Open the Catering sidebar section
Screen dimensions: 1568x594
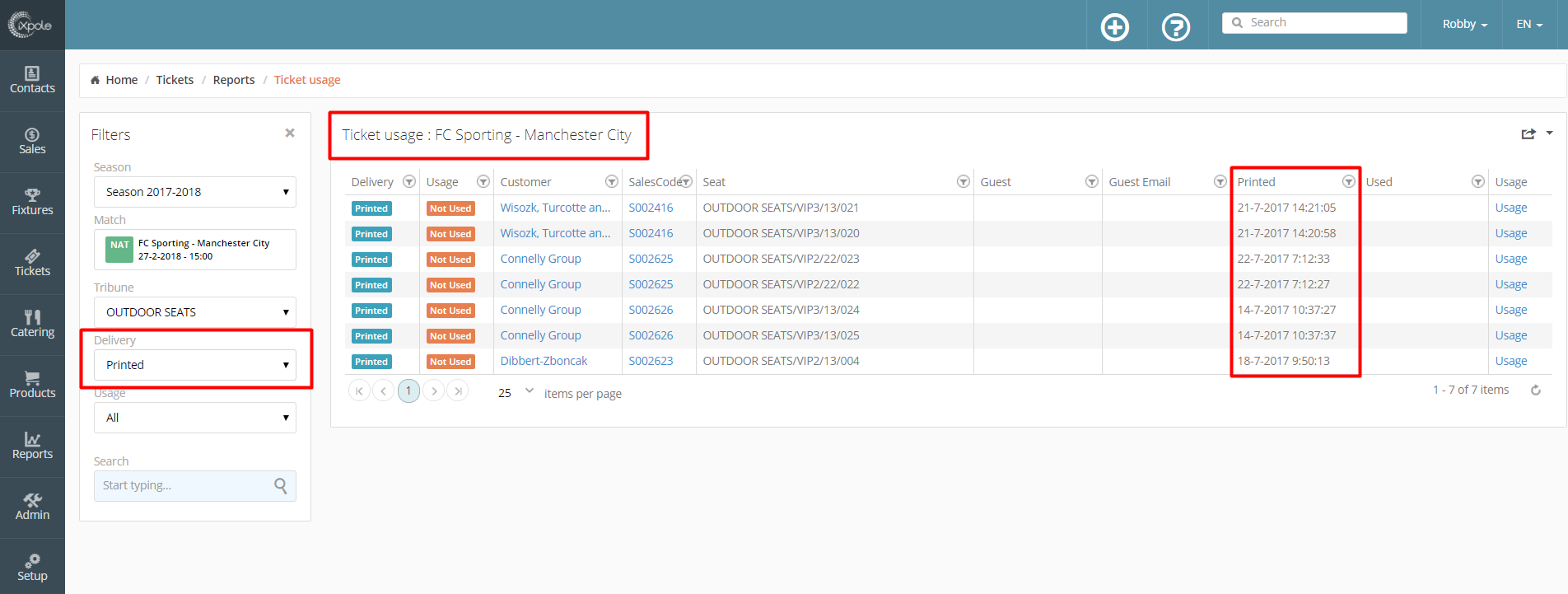(32, 325)
